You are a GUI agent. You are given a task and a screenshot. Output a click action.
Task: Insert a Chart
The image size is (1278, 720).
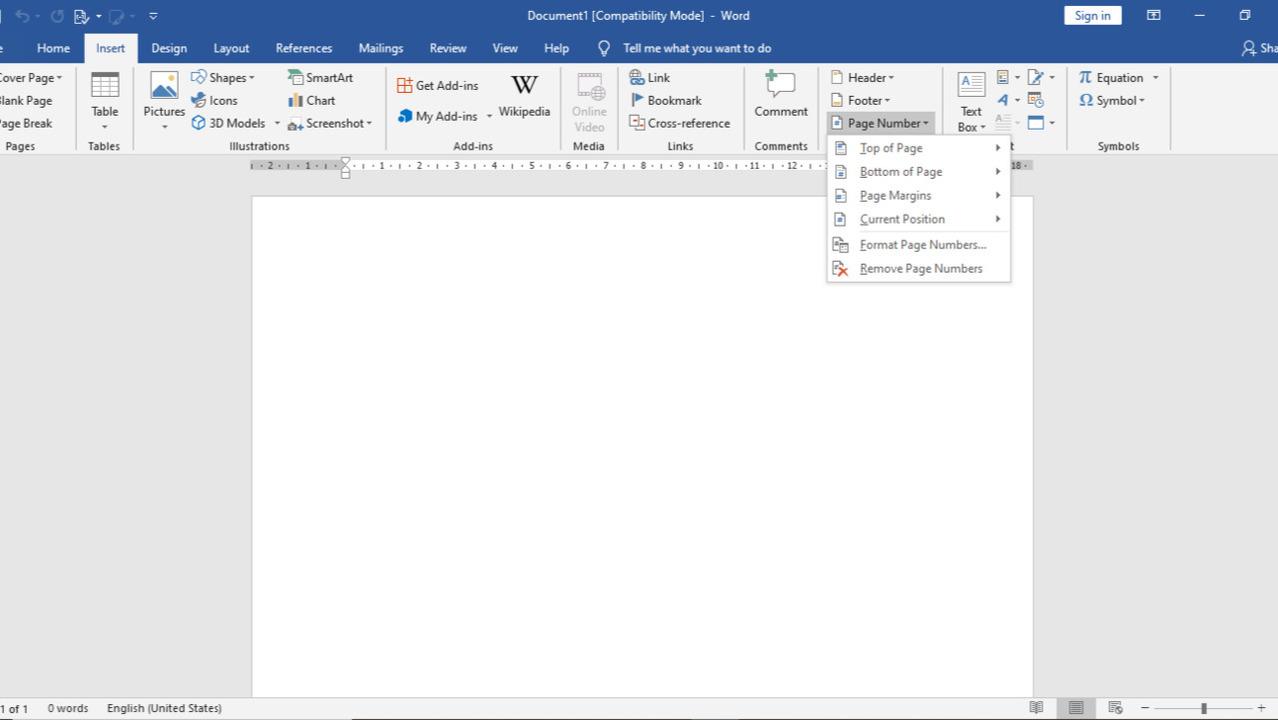312,101
